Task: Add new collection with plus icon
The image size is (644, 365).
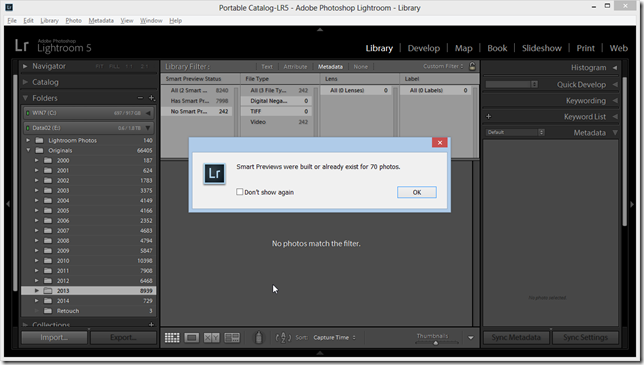Action: (x=151, y=324)
